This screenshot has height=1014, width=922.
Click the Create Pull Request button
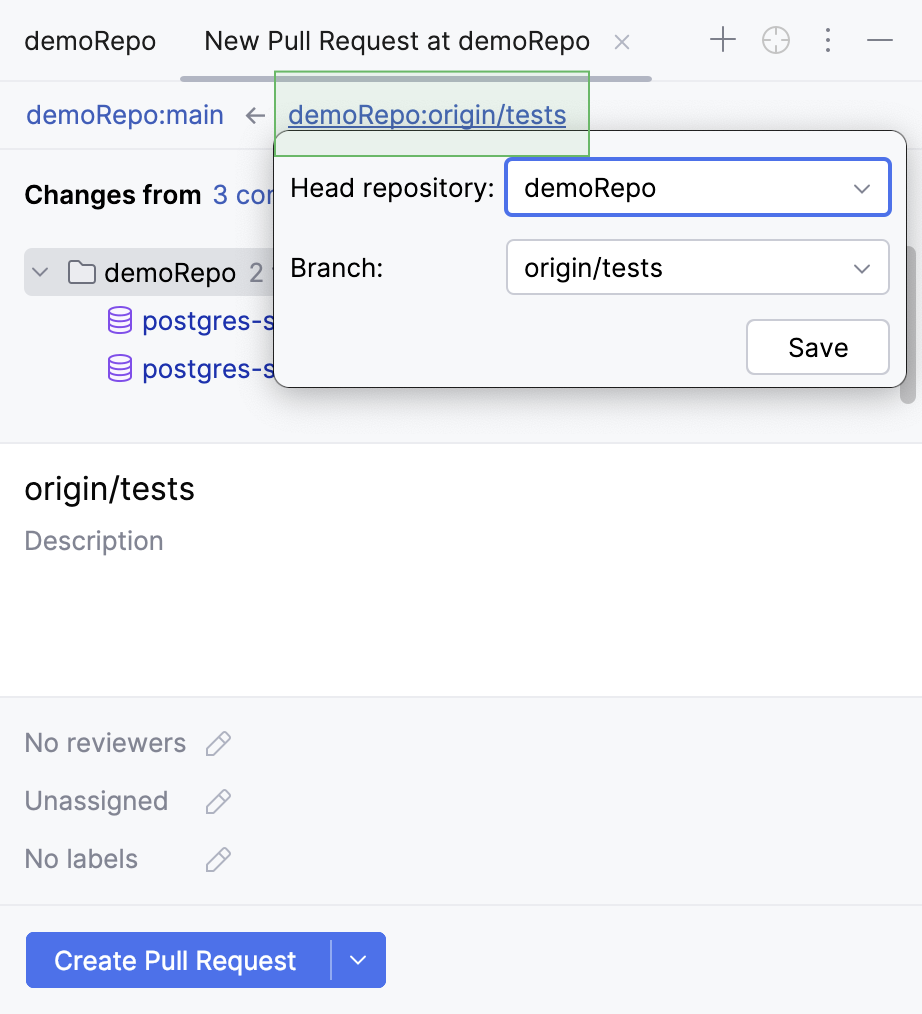click(x=176, y=960)
